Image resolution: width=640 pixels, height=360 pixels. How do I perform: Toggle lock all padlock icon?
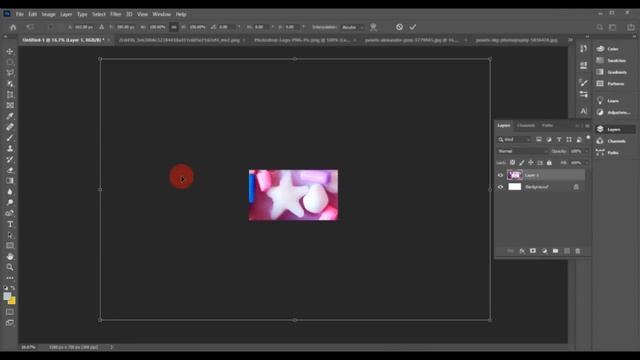click(549, 163)
